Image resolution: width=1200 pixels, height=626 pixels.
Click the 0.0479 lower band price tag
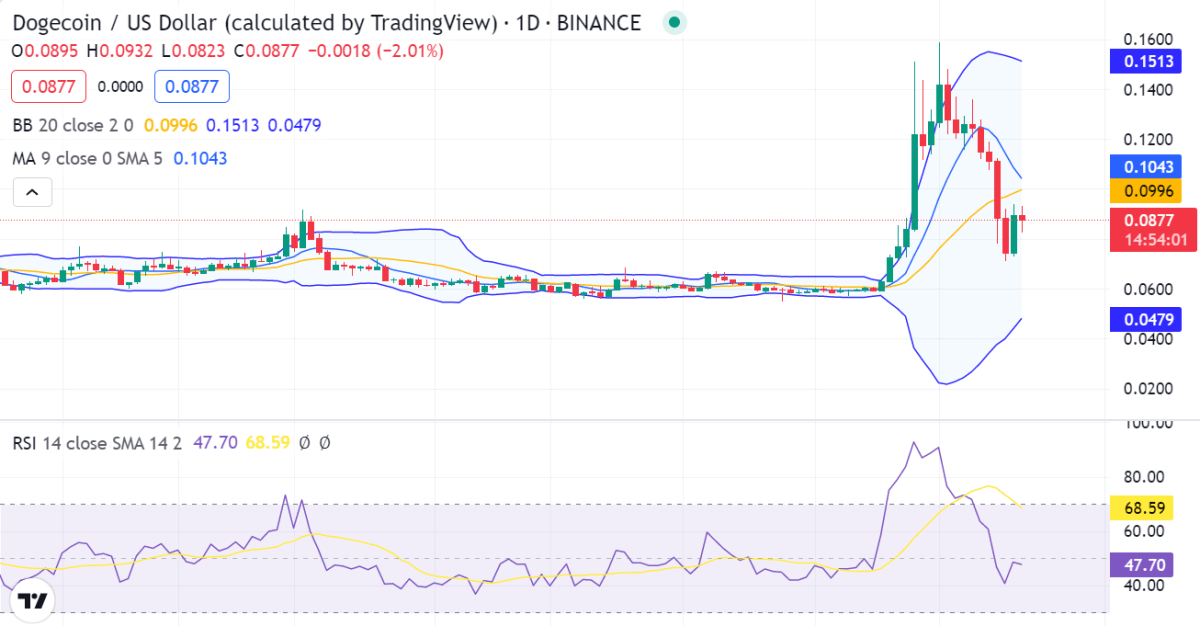tap(1145, 320)
